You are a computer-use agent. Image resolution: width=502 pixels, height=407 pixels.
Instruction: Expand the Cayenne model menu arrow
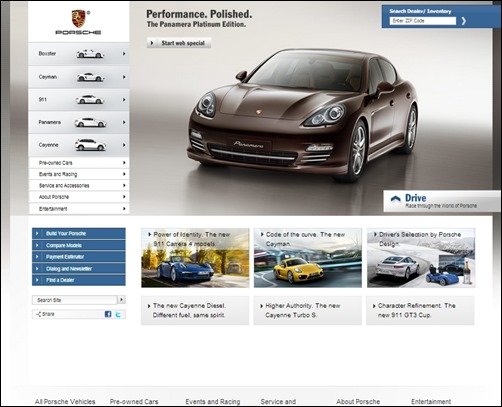124,145
